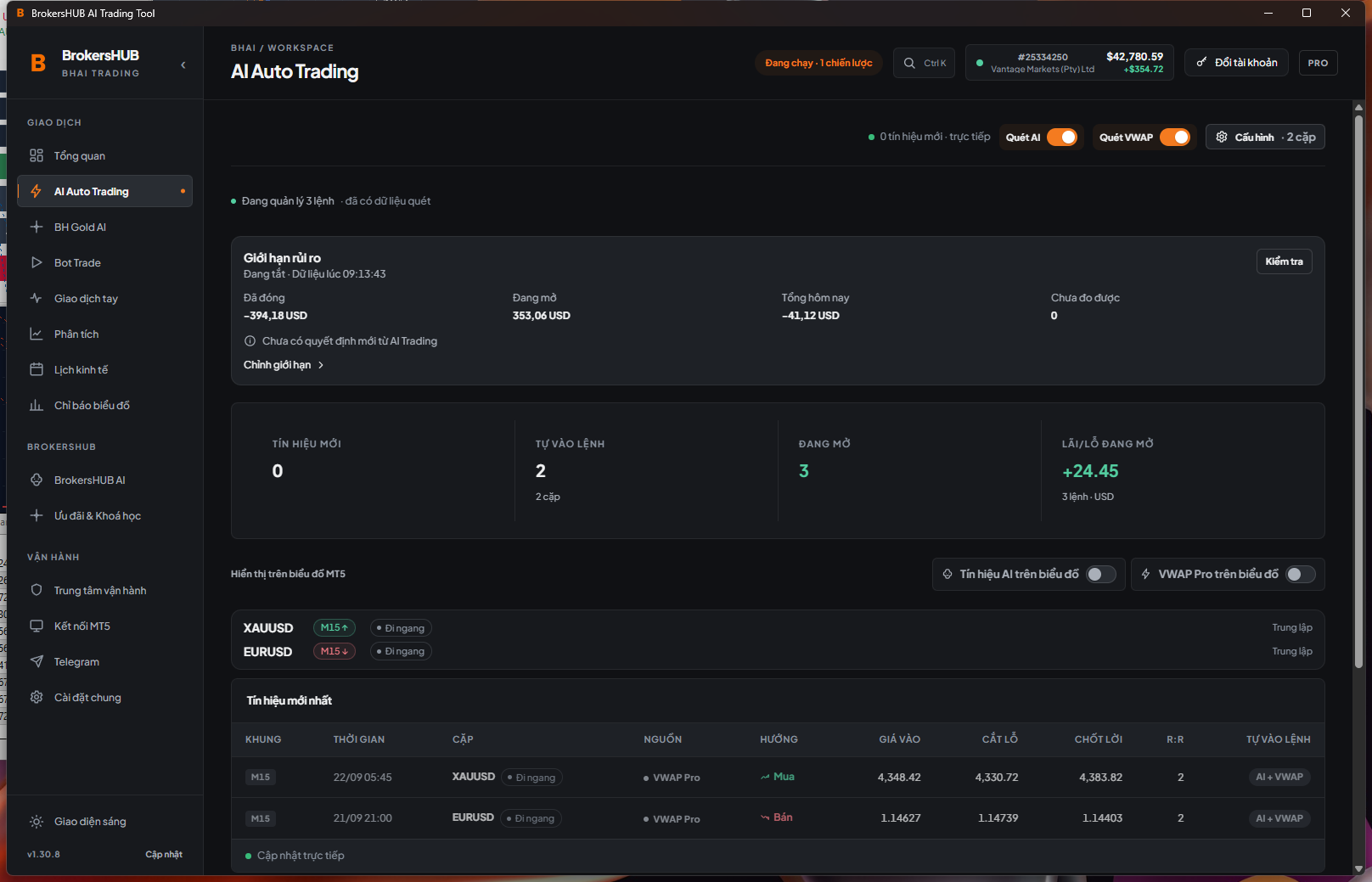Click the BrokersHUB orange B logo

38,63
